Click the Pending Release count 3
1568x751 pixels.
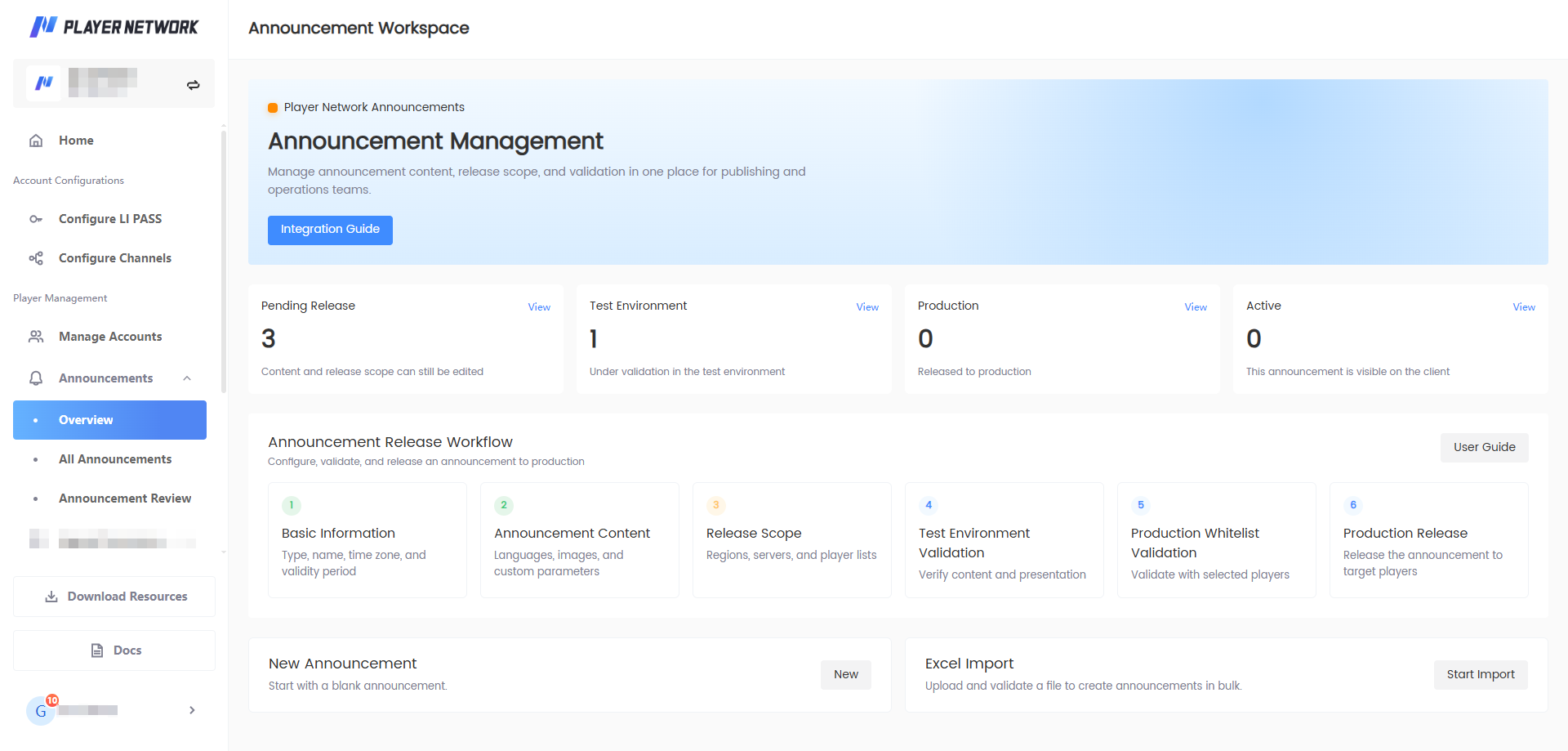point(269,338)
